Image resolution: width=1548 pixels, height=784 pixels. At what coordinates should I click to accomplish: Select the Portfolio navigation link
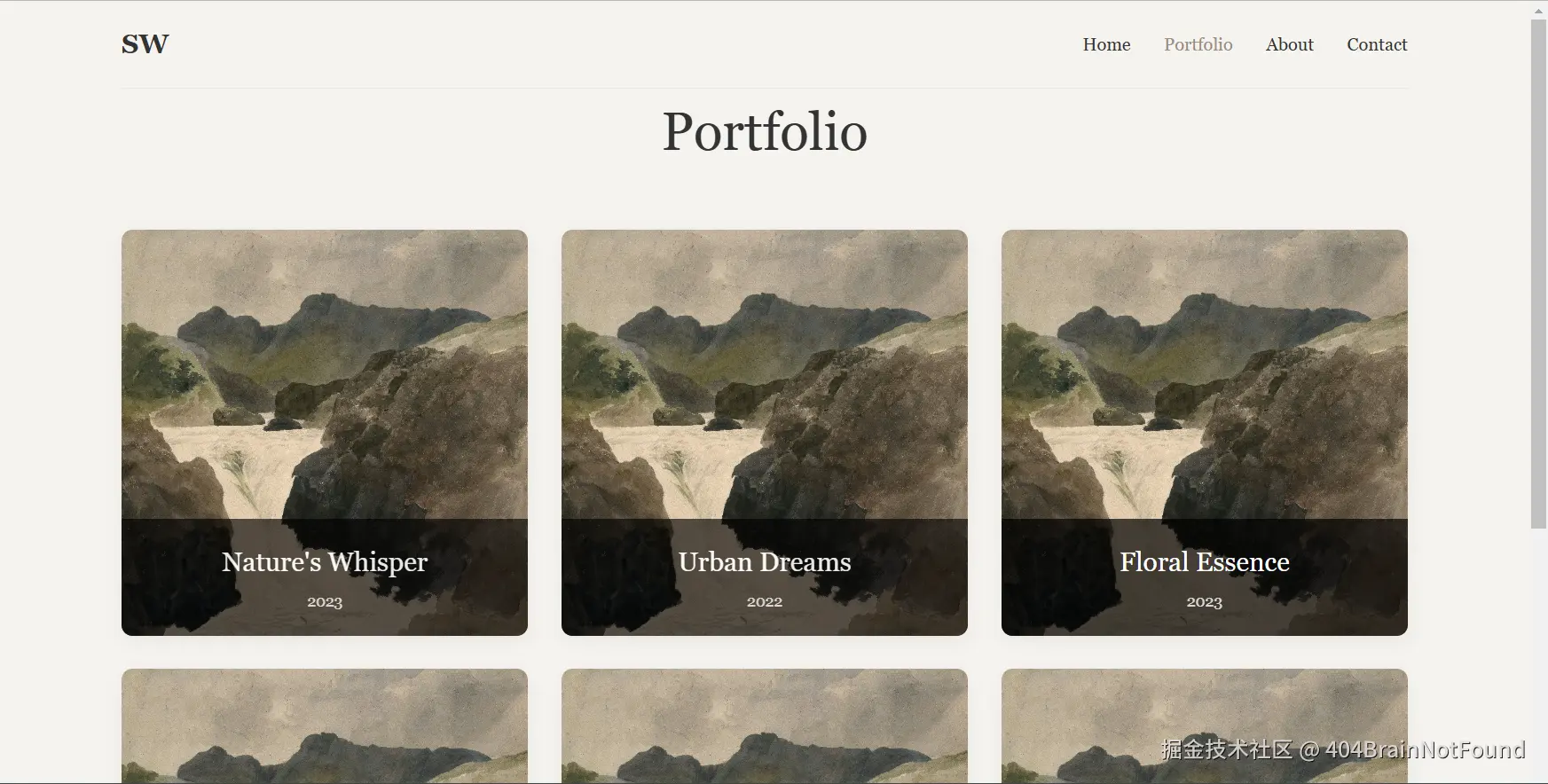point(1198,44)
